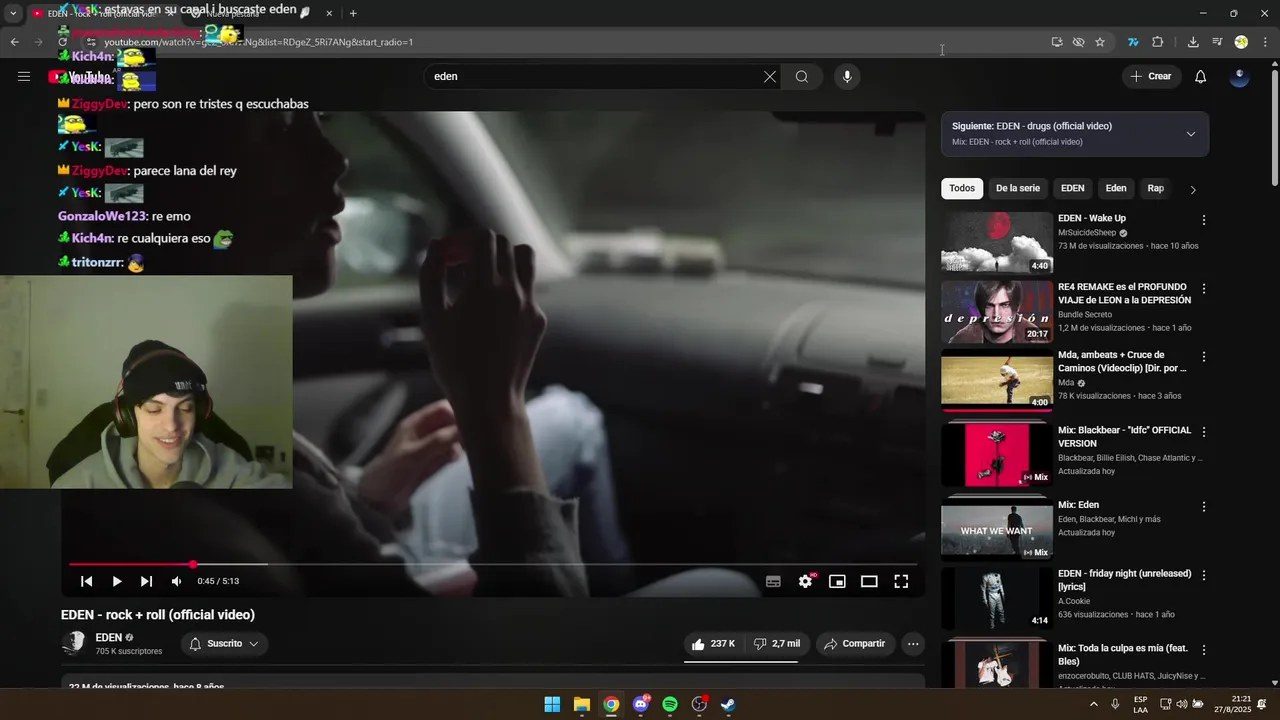
Task: Mute the video volume speaker
Action: tap(176, 581)
